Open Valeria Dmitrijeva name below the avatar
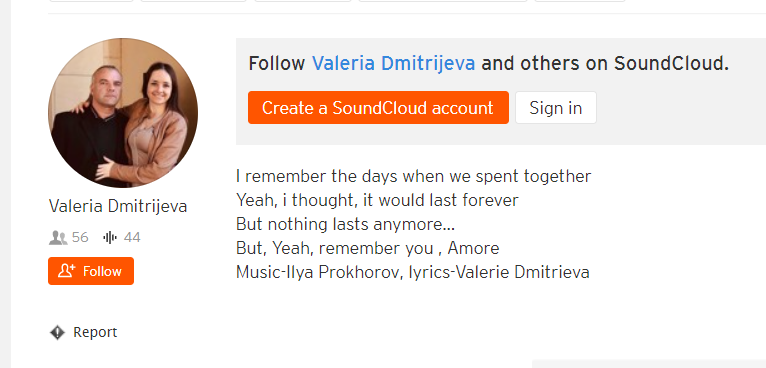 [118, 206]
